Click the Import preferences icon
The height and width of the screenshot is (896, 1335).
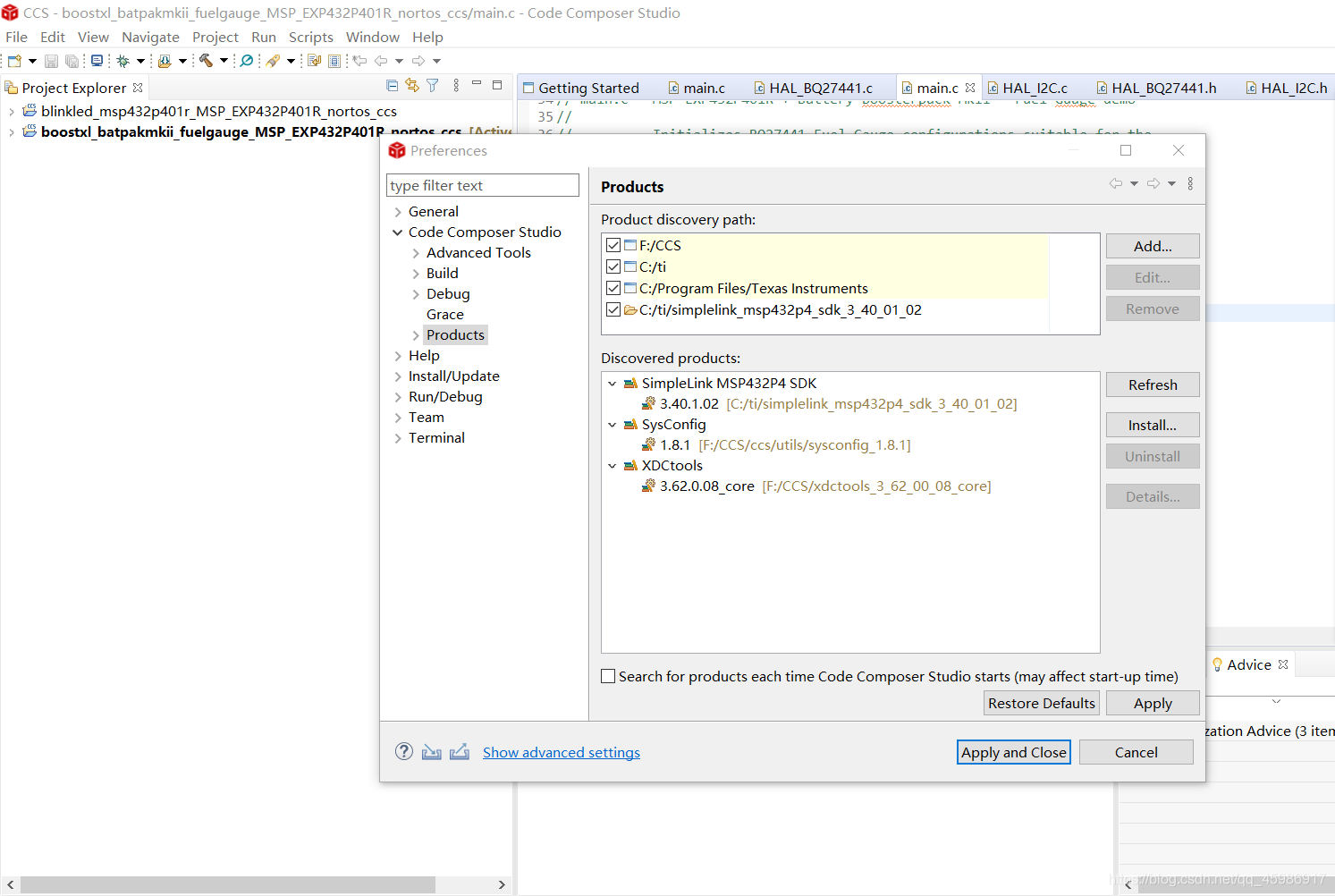(432, 752)
